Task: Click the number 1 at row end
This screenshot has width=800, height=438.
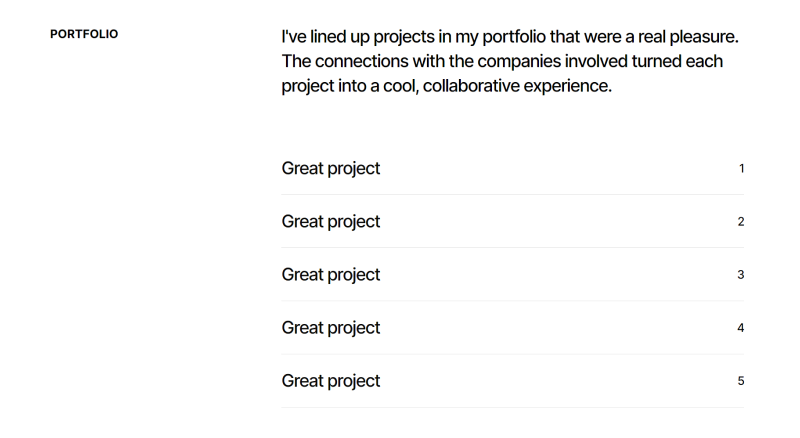Action: [741, 168]
